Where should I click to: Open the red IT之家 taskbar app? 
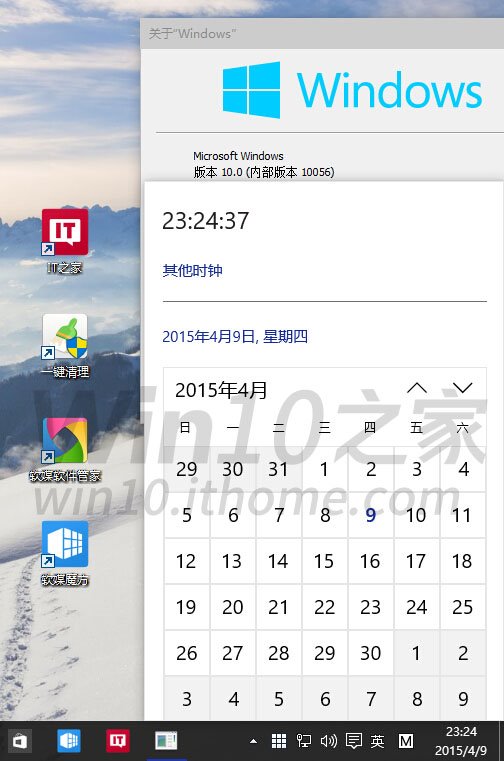pyautogui.click(x=118, y=741)
